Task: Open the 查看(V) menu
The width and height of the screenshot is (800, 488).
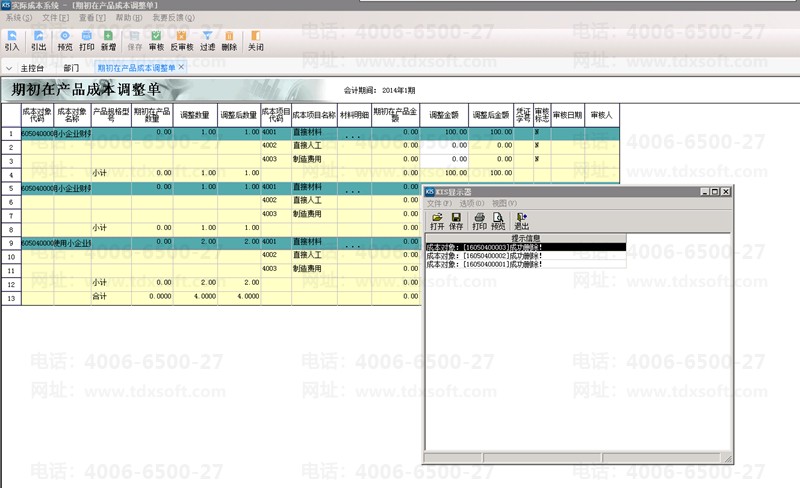Action: click(92, 17)
